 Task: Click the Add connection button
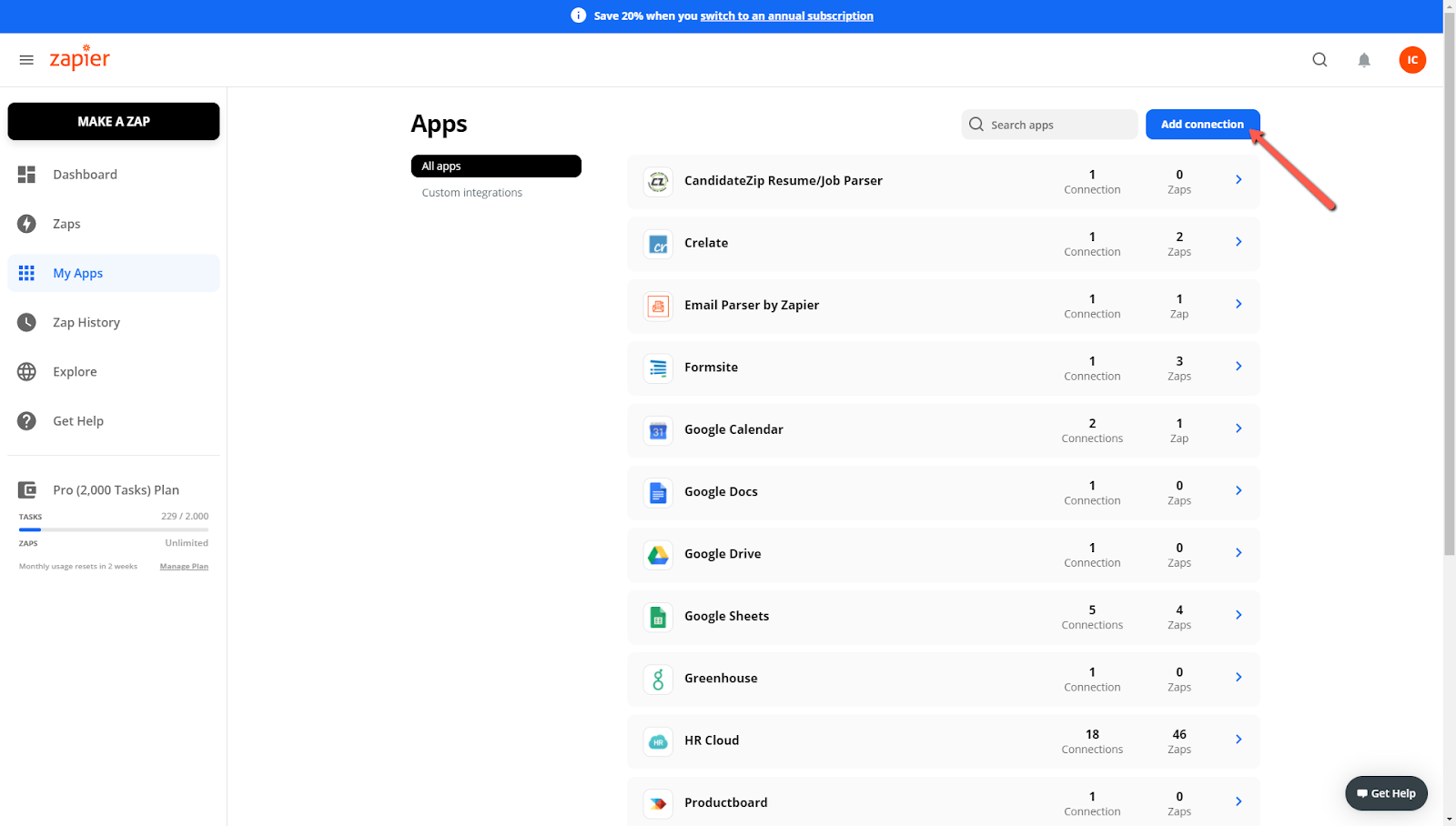click(x=1202, y=125)
